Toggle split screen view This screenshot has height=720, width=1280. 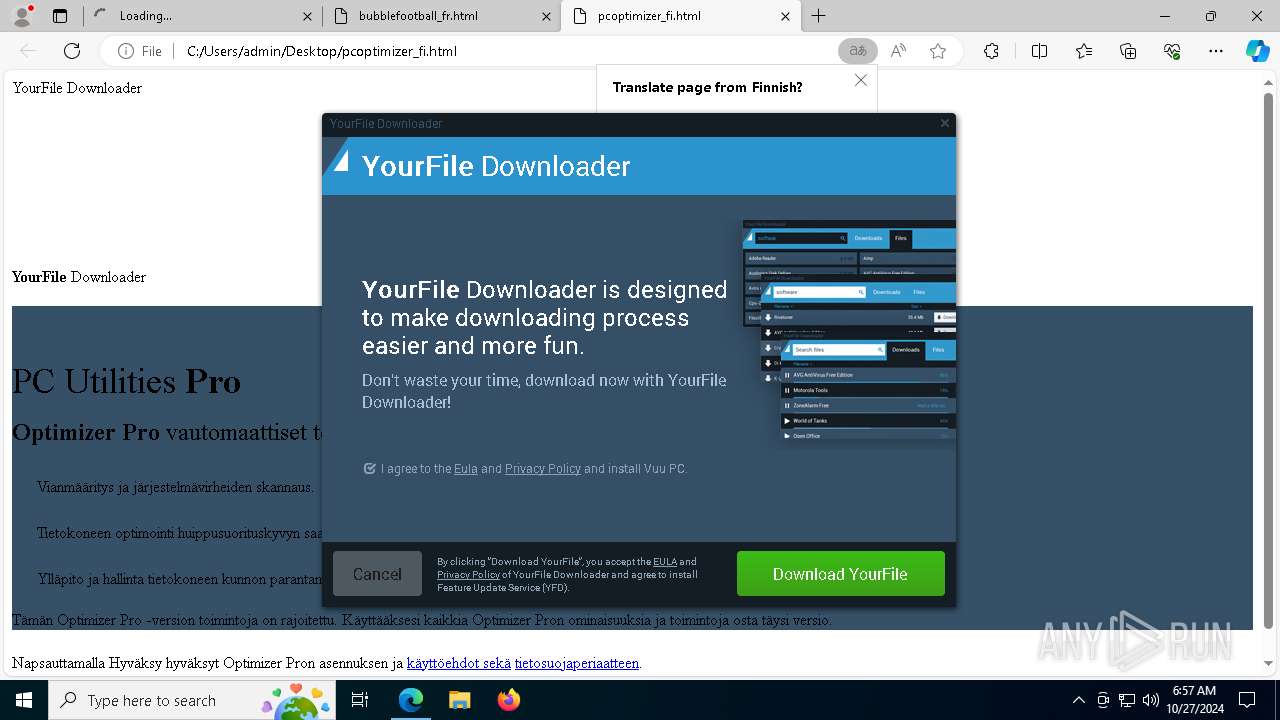(x=1039, y=51)
